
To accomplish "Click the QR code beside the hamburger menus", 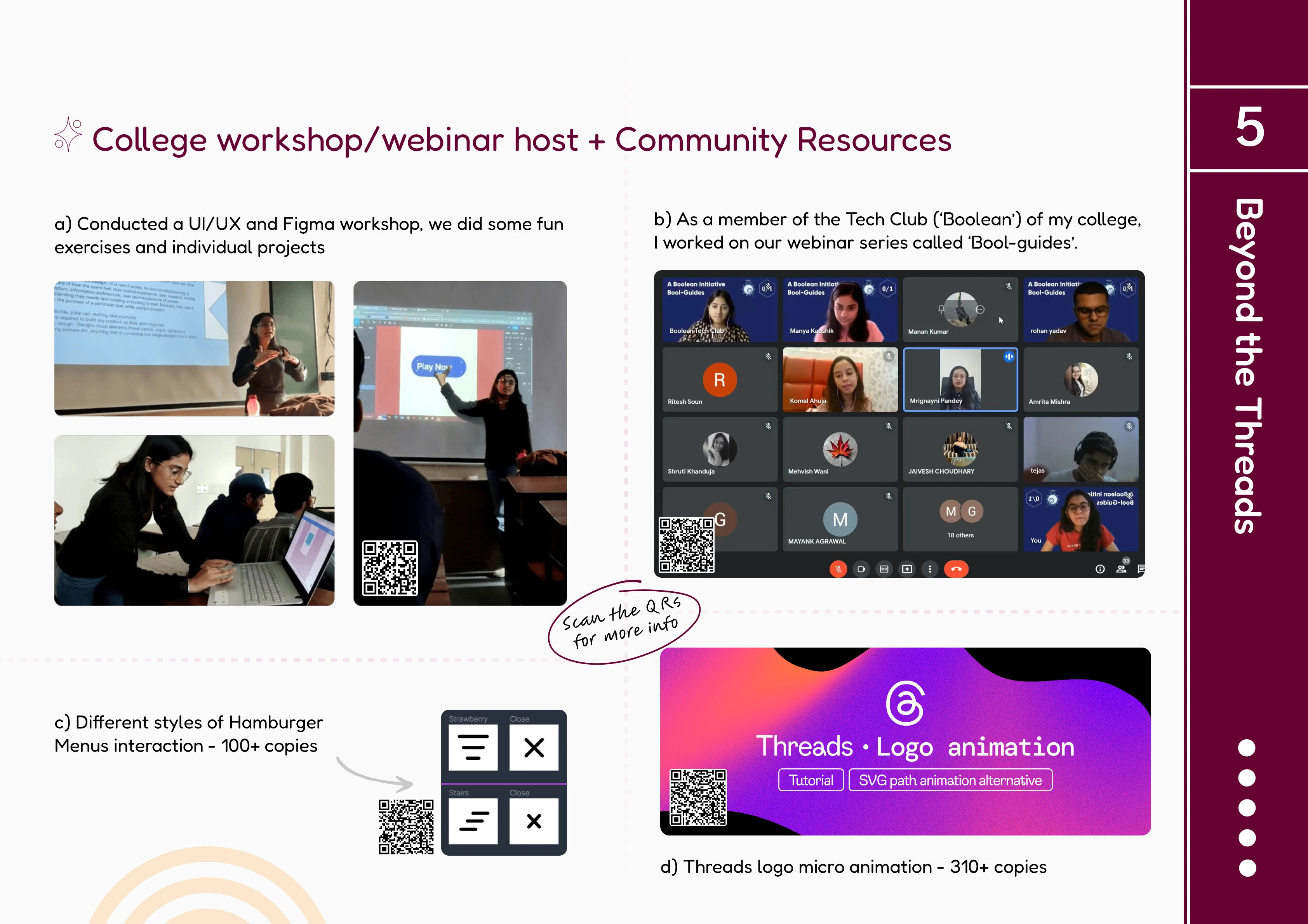I will (x=406, y=827).
